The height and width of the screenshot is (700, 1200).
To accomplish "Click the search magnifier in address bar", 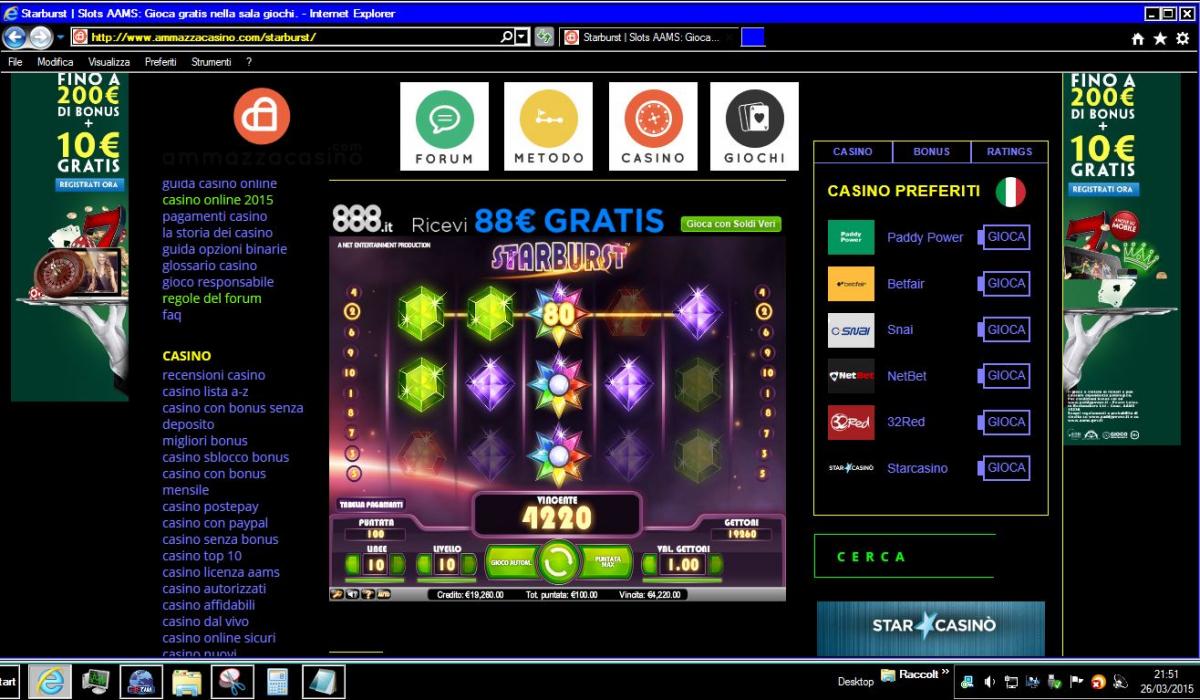I will pos(507,37).
